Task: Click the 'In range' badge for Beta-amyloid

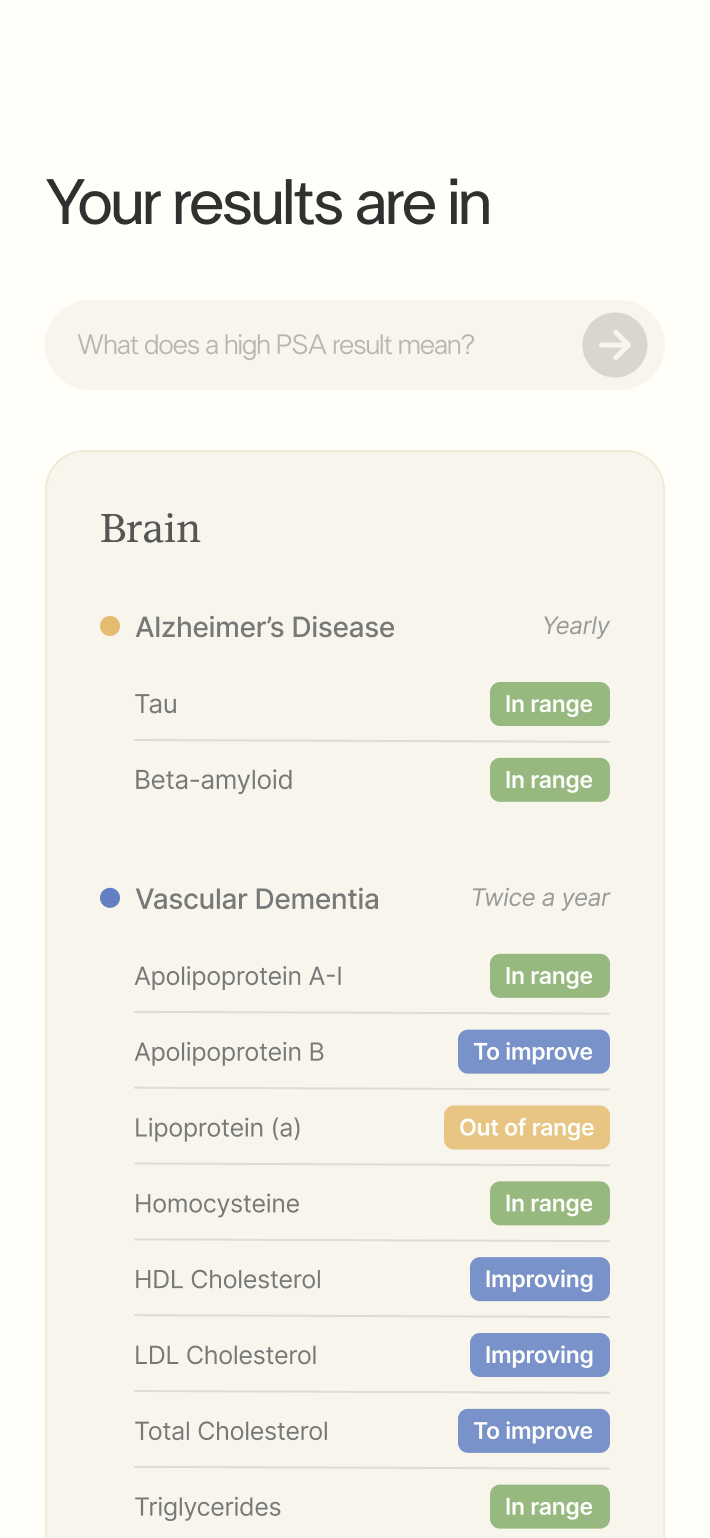Action: tap(549, 779)
